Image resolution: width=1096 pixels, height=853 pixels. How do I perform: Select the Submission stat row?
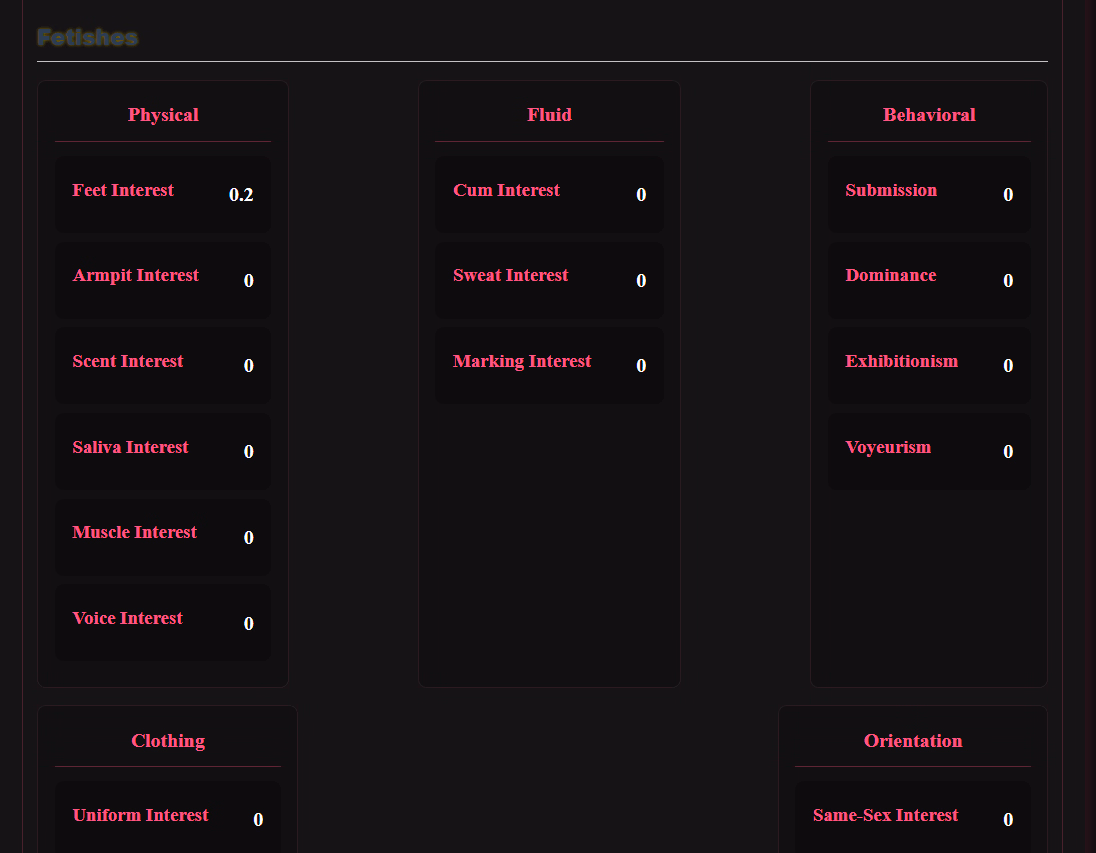pyautogui.click(x=928, y=194)
